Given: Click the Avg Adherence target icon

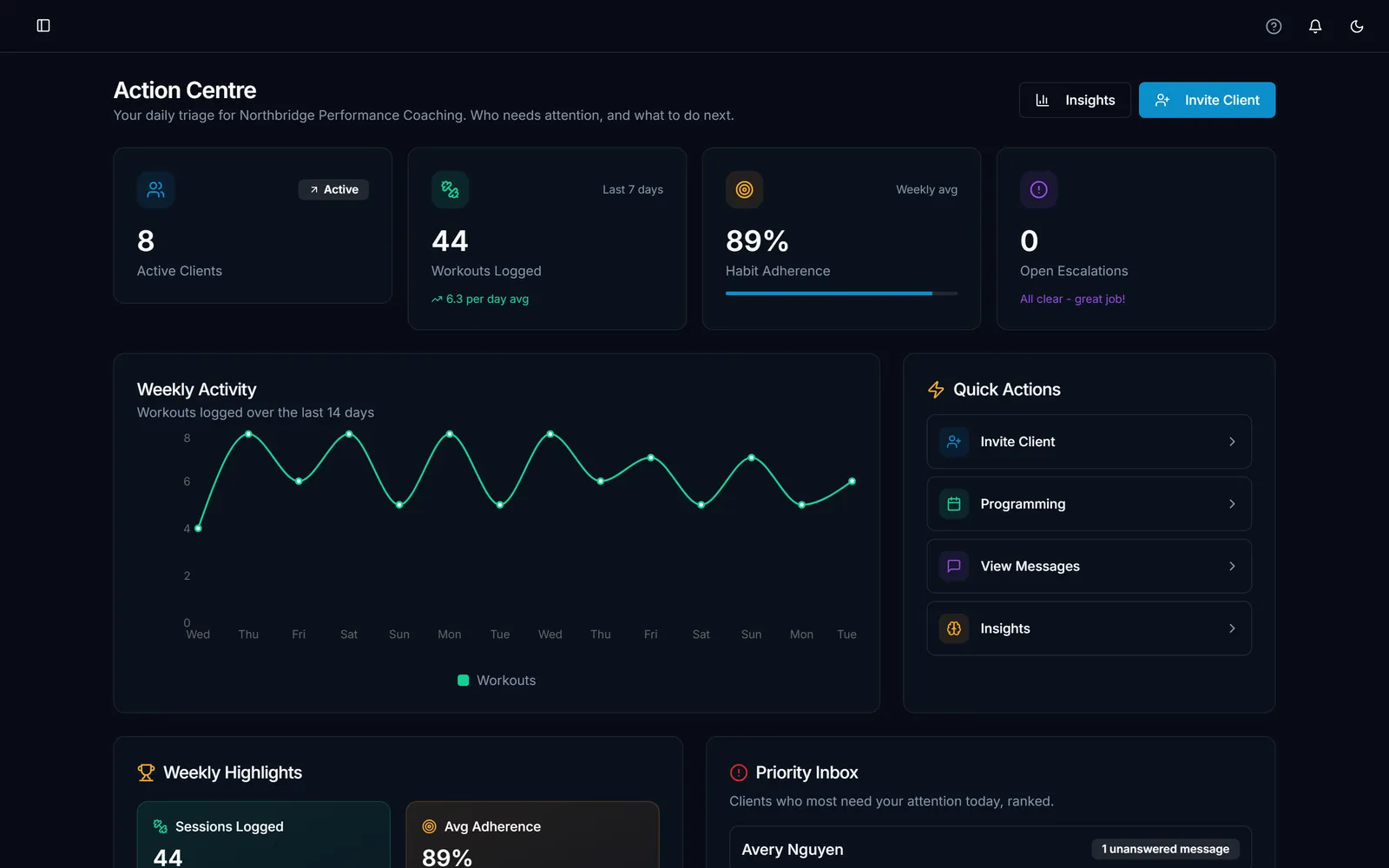Looking at the screenshot, I should pyautogui.click(x=429, y=826).
